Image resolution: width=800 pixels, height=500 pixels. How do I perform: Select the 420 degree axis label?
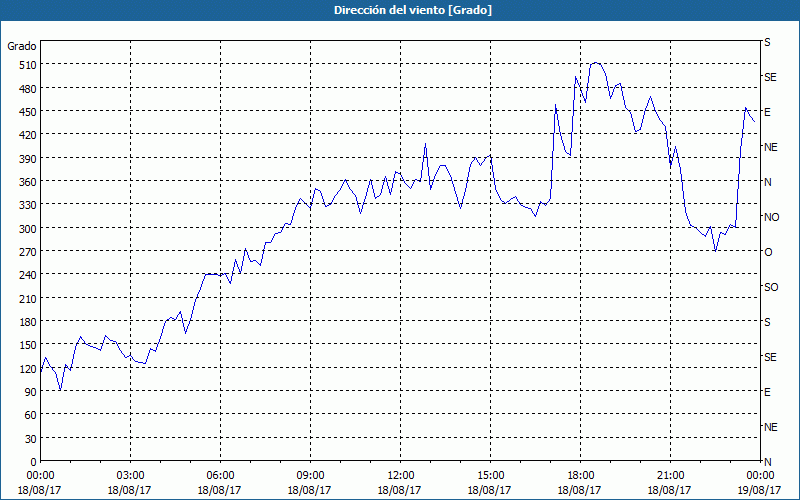[28, 135]
